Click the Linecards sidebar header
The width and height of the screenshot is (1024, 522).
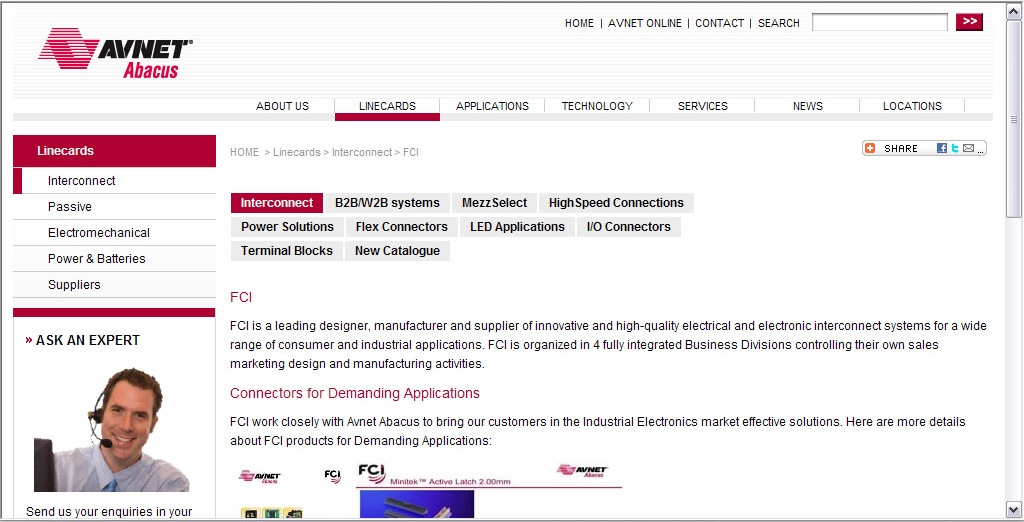click(114, 151)
